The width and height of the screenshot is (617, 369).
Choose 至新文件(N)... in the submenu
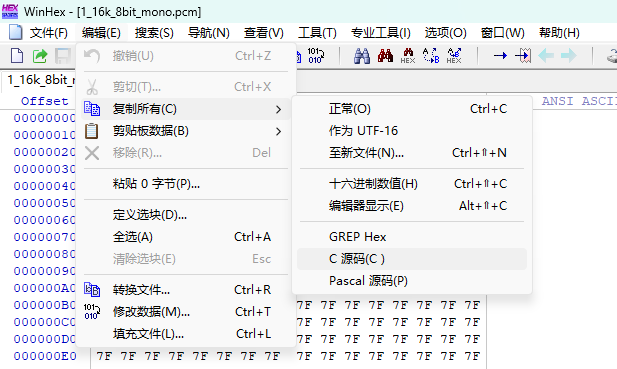click(x=412, y=153)
